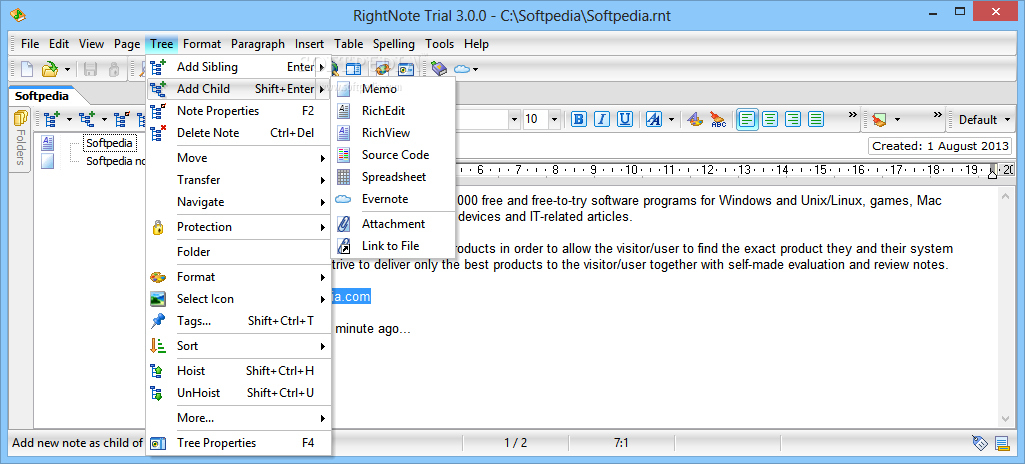Click the add child icon in the tree toolbar
1025x464 pixels.
87,120
